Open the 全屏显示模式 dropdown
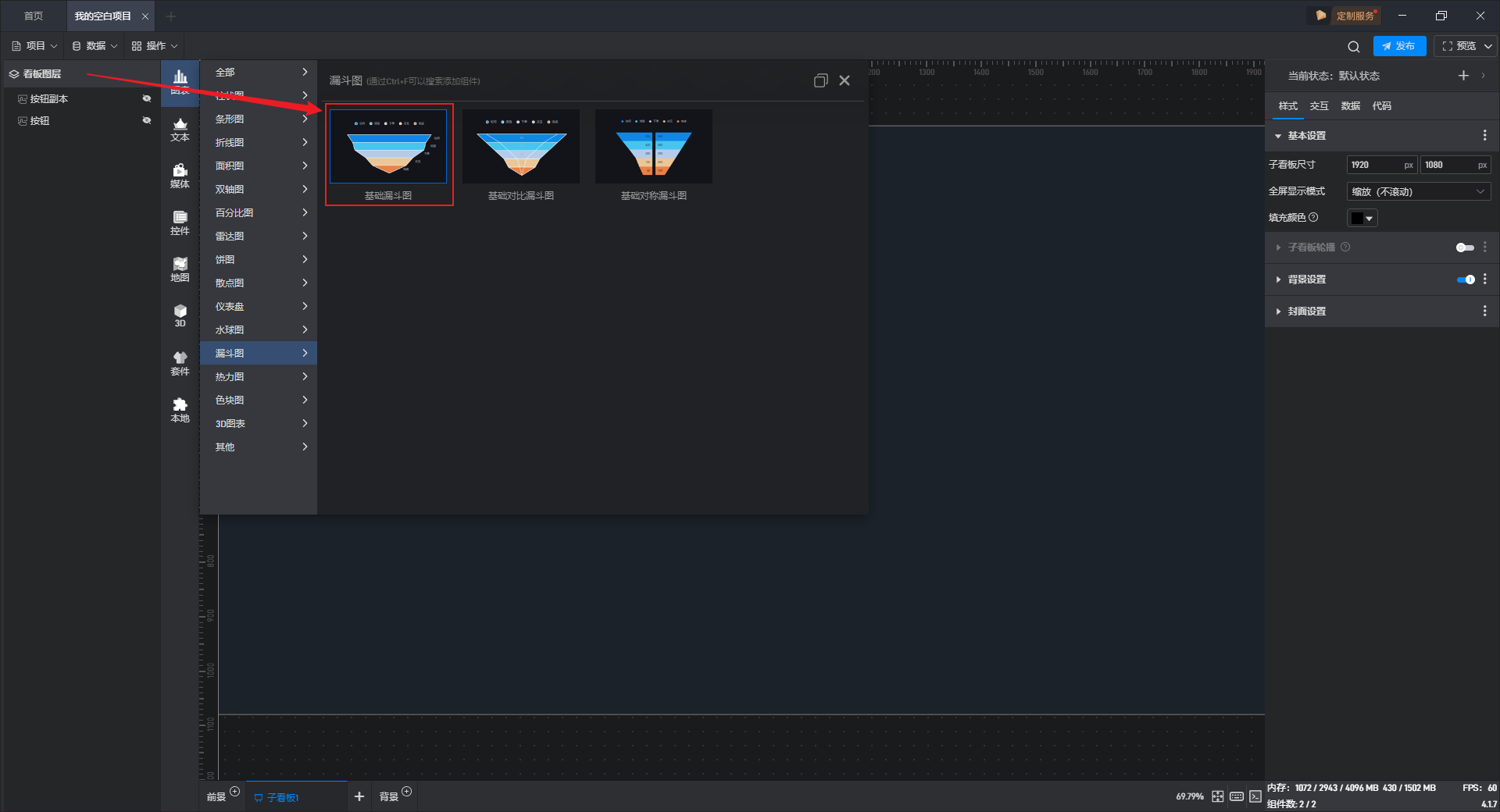The height and width of the screenshot is (812, 1500). coord(1418,191)
